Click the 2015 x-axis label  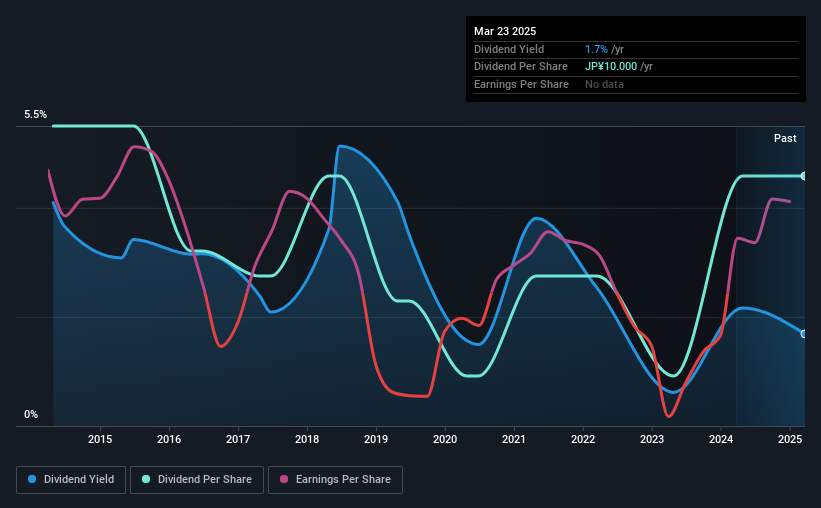point(99,439)
